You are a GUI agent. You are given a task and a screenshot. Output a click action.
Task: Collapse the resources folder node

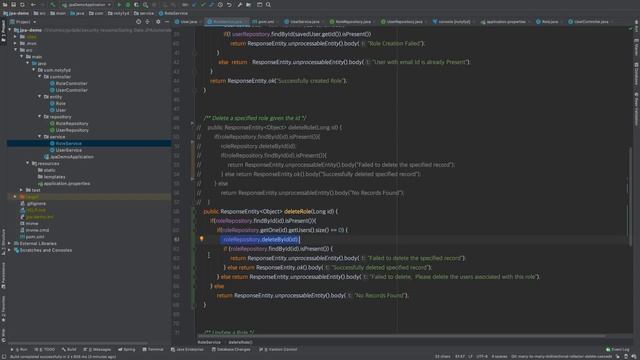28,163
